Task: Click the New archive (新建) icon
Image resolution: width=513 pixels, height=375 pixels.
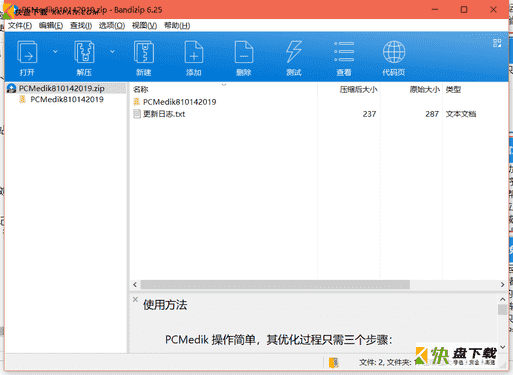Action: coord(144,52)
